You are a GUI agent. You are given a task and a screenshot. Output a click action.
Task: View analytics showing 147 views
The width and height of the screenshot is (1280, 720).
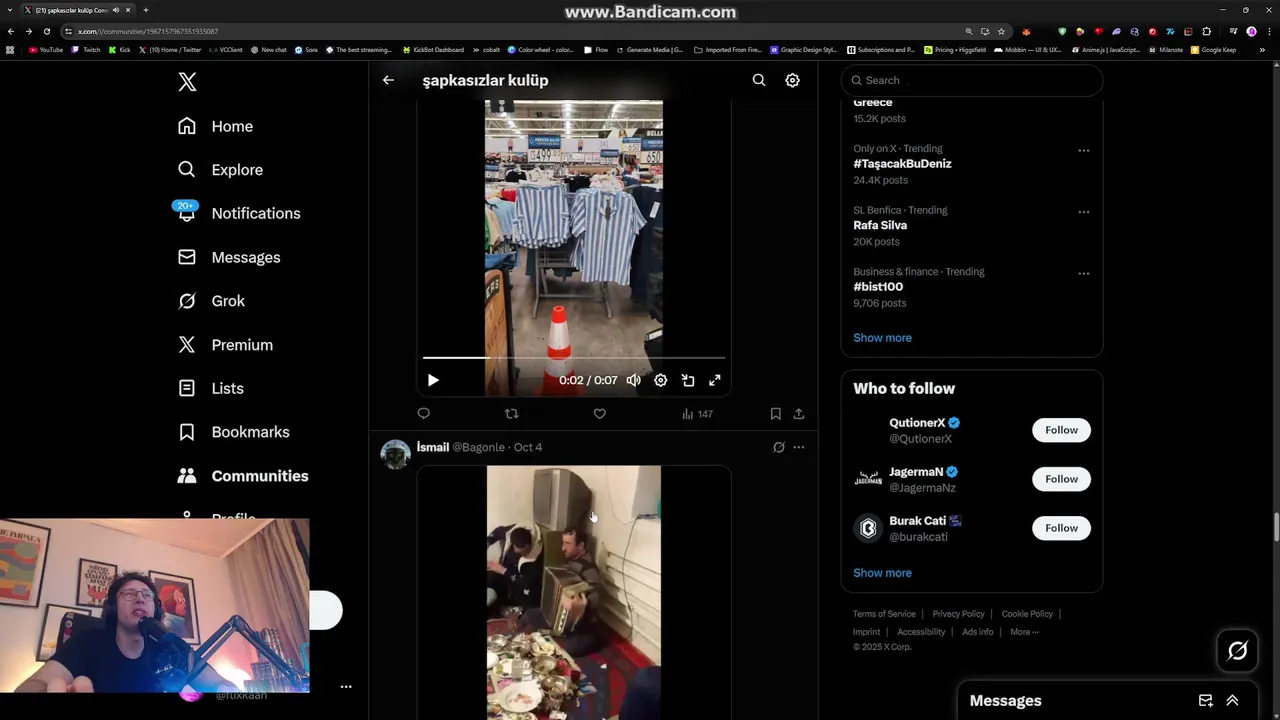[697, 414]
